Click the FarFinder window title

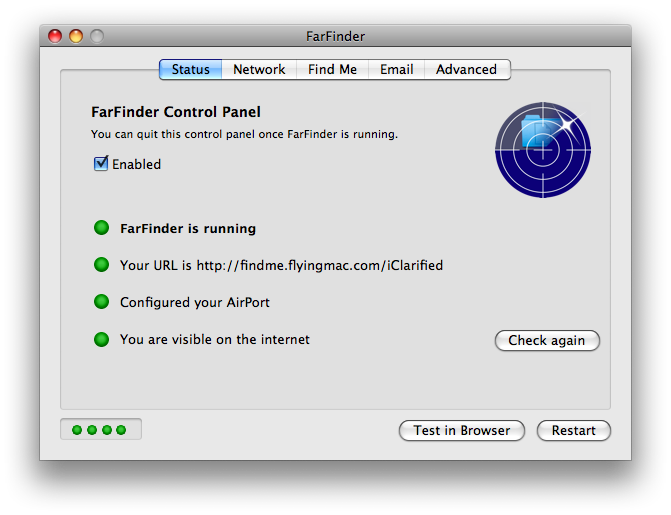[x=336, y=36]
